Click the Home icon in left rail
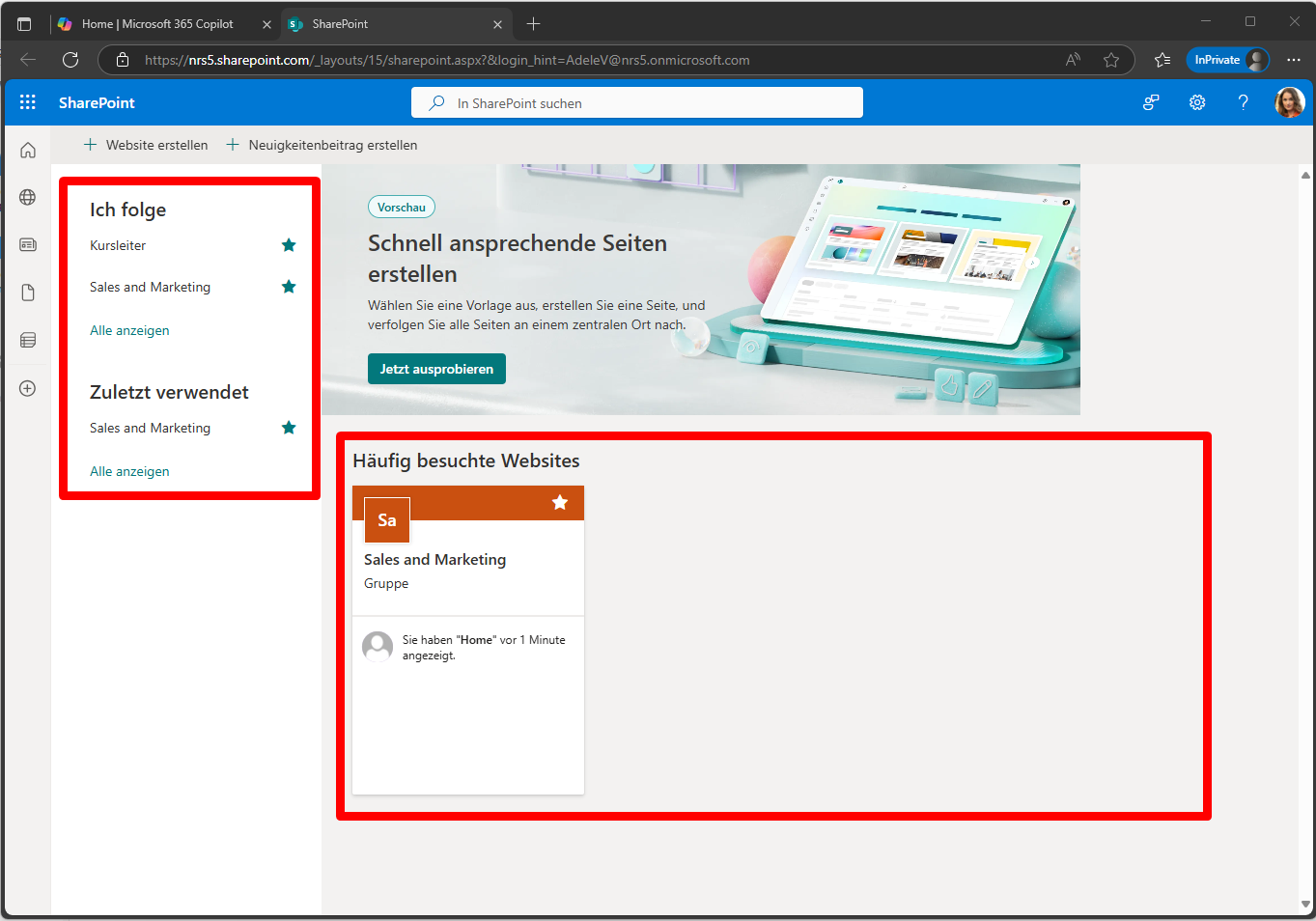The image size is (1316, 921). pos(28,151)
